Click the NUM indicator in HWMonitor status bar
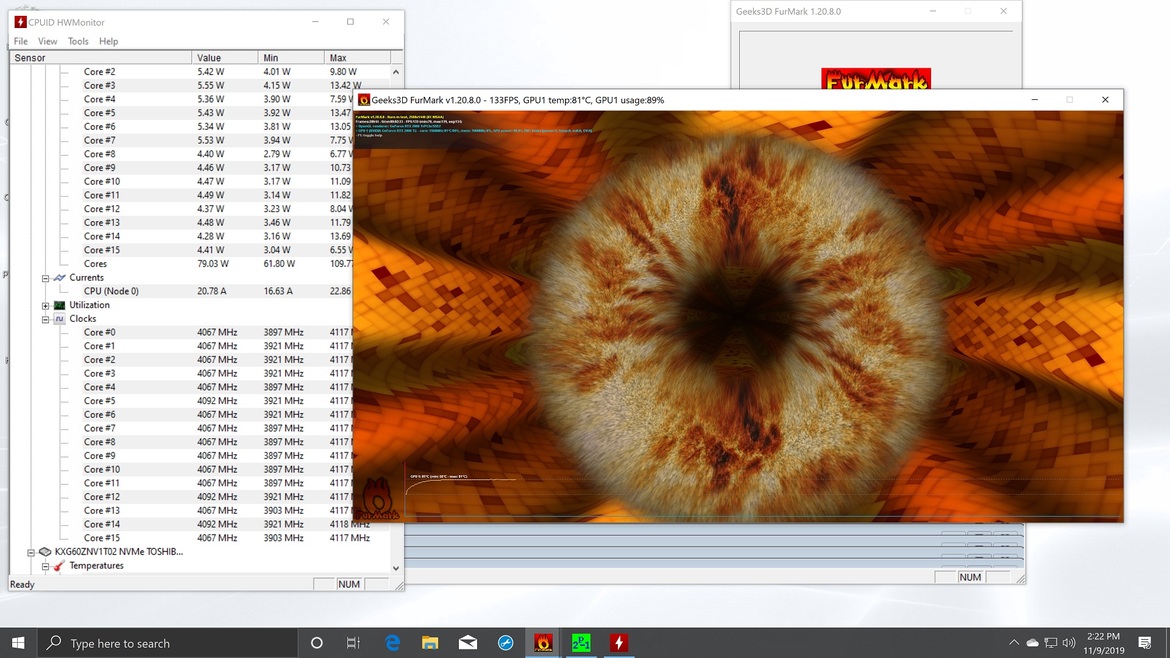1170x658 pixels. pyautogui.click(x=348, y=584)
